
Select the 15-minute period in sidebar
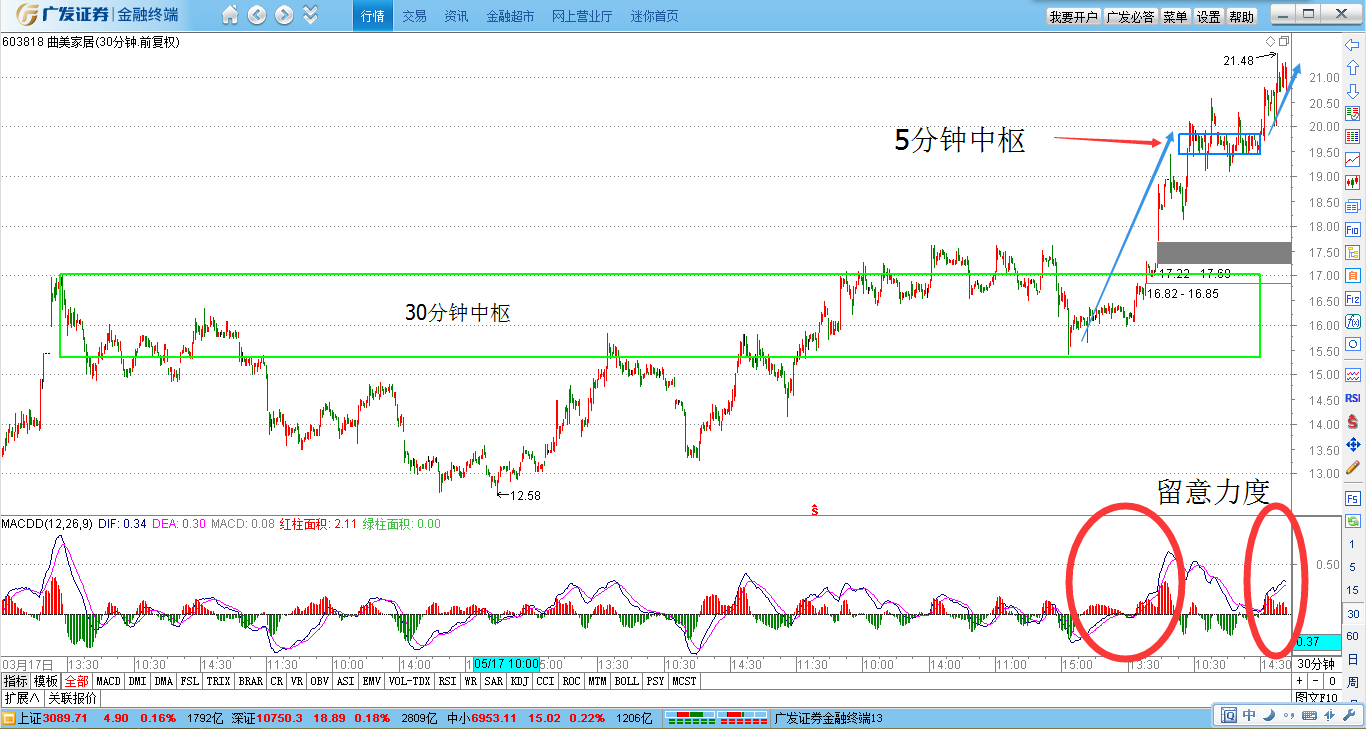(x=1353, y=590)
